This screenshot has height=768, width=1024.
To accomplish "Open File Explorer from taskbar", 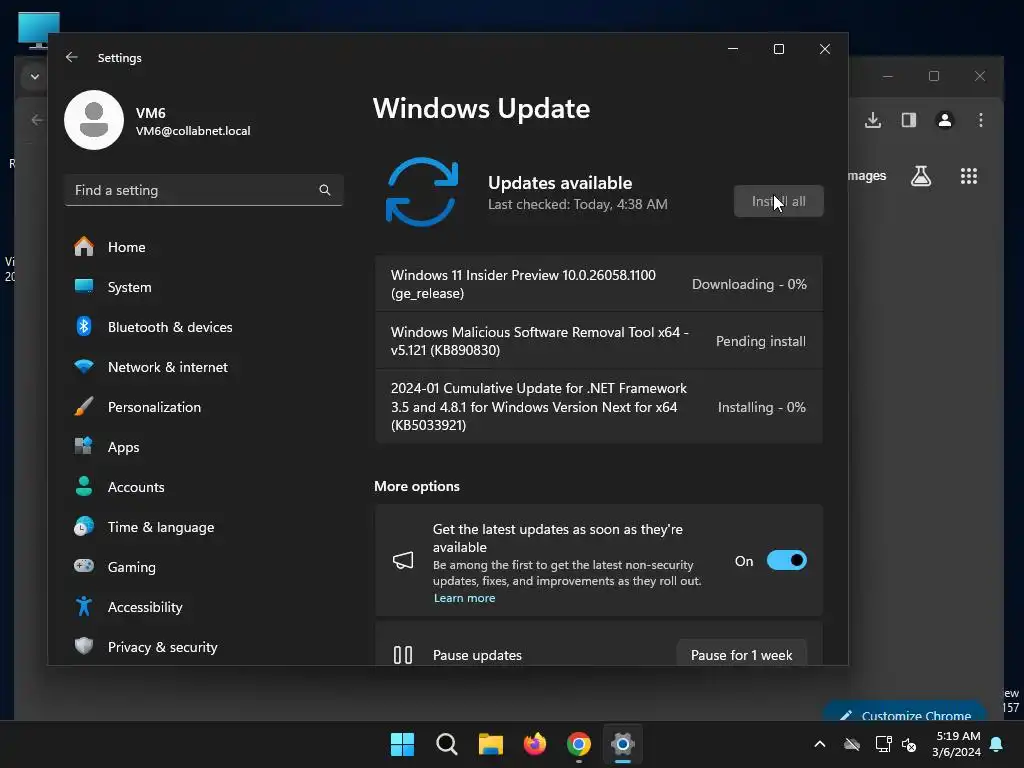I will 490,744.
